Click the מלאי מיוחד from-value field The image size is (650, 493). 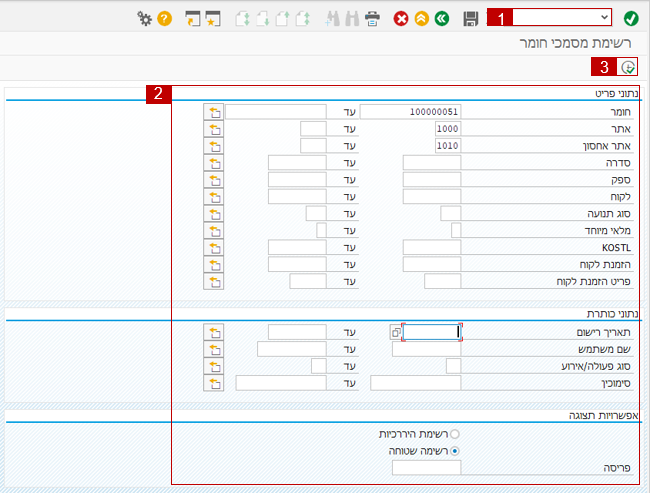[x=456, y=231]
